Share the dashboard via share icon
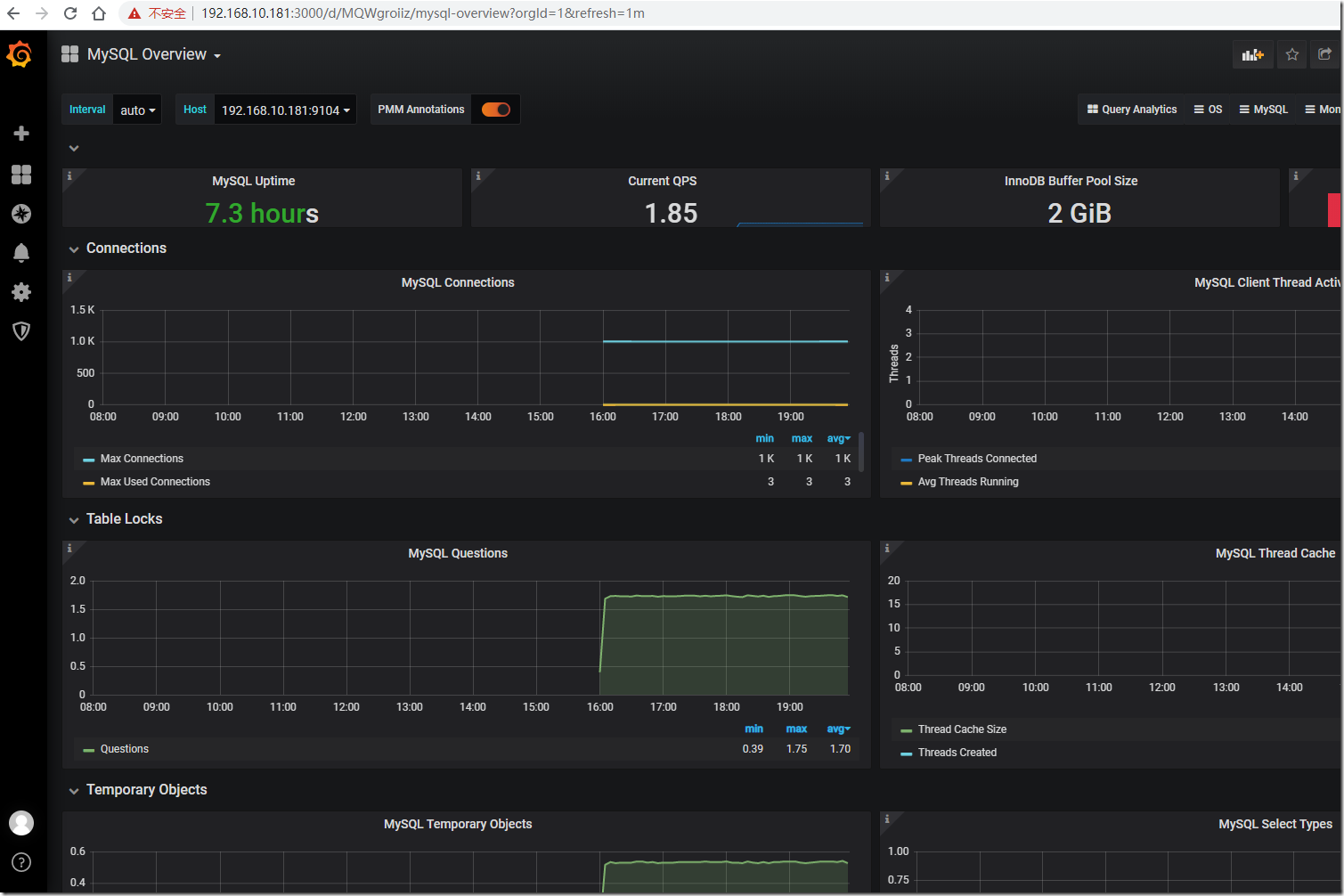Viewport: 1344px width, 896px height. [1325, 54]
